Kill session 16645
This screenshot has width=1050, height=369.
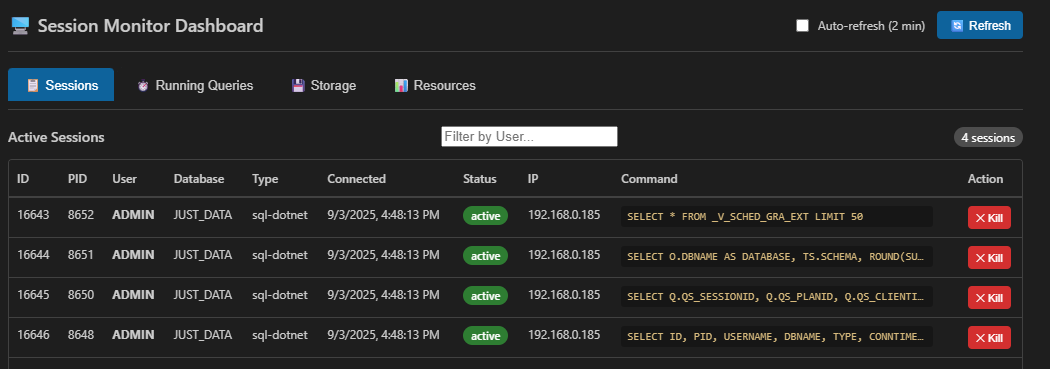coord(989,297)
